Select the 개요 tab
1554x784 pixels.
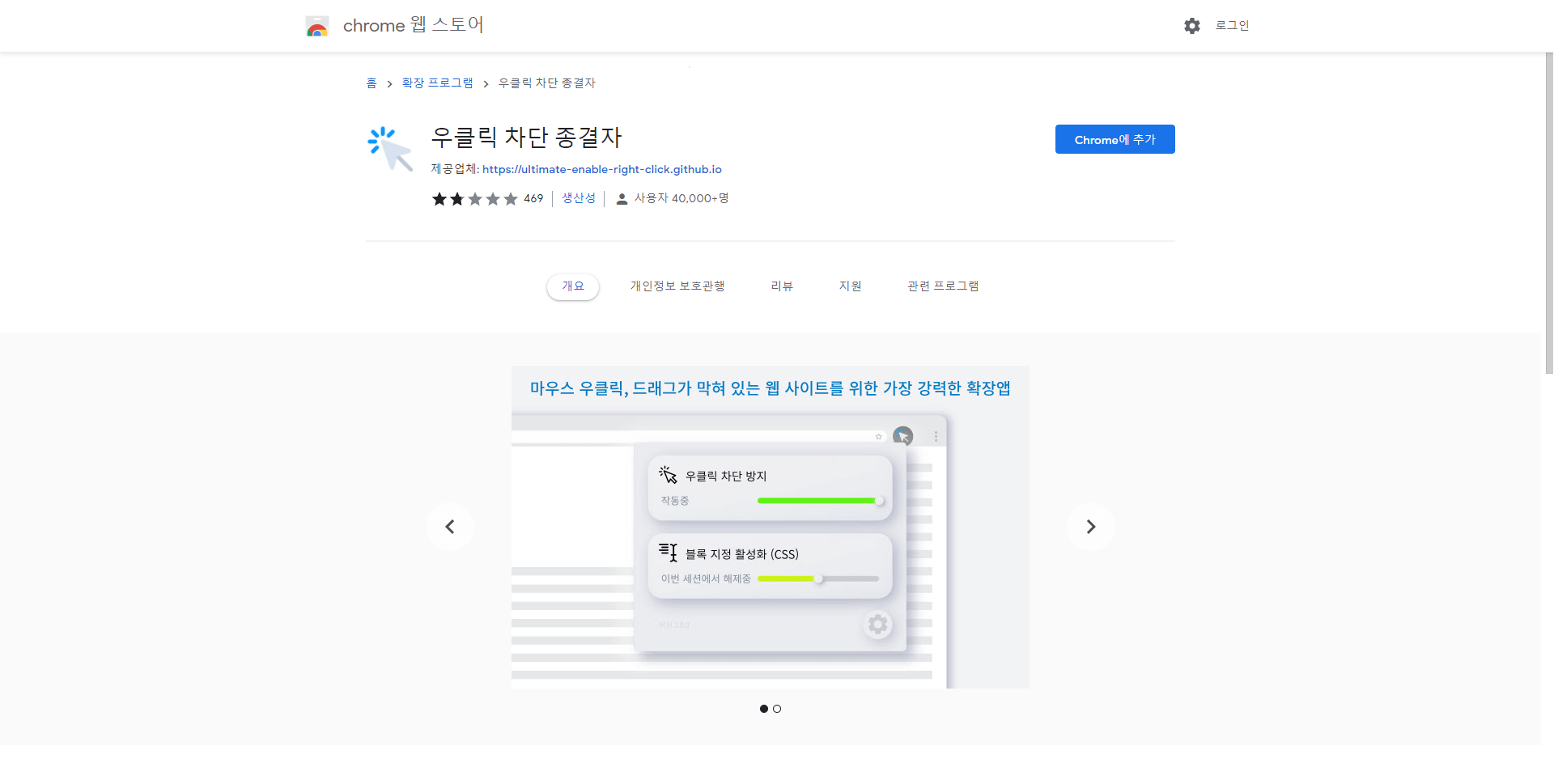click(573, 286)
